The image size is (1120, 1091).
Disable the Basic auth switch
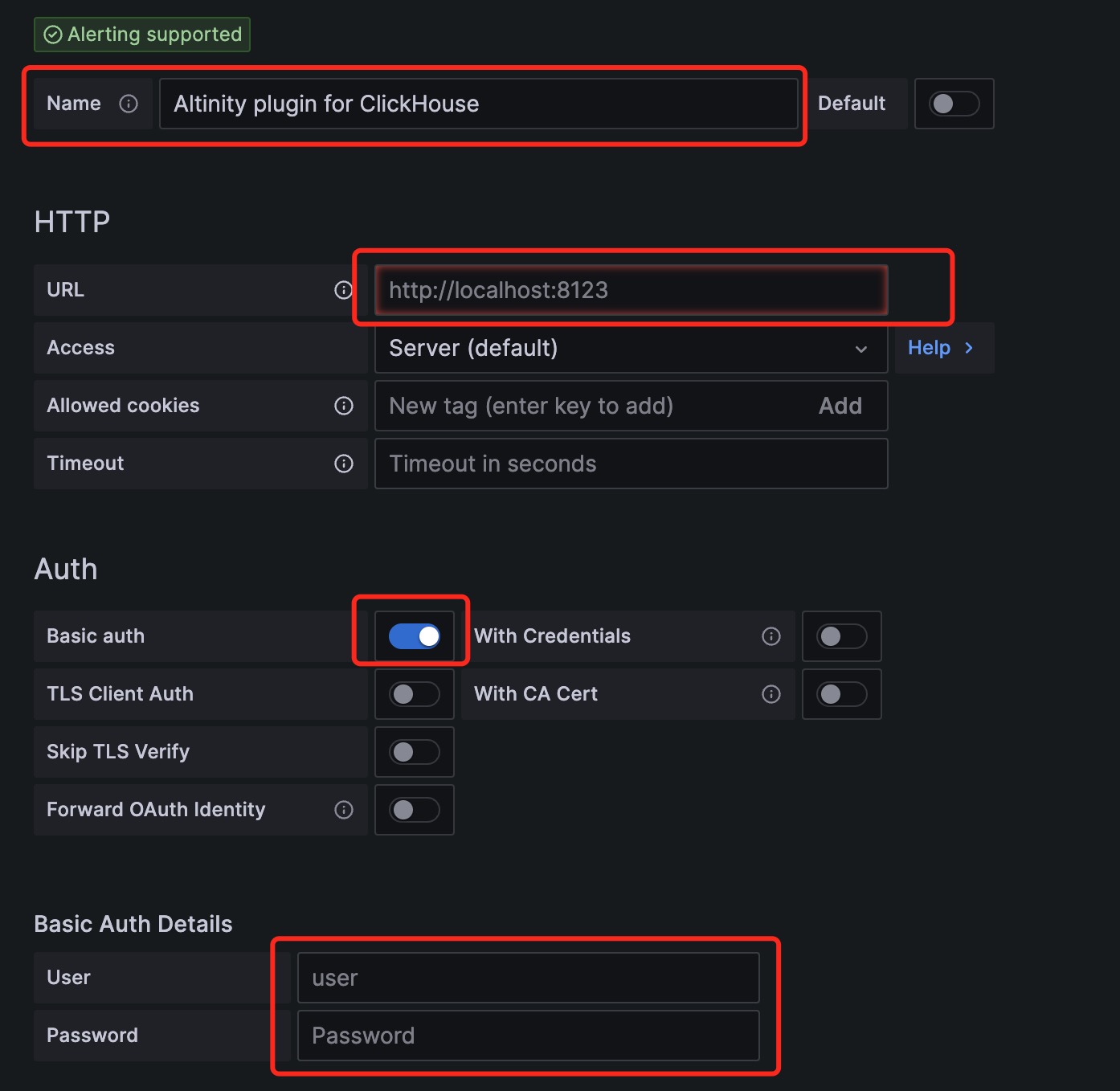click(x=415, y=636)
